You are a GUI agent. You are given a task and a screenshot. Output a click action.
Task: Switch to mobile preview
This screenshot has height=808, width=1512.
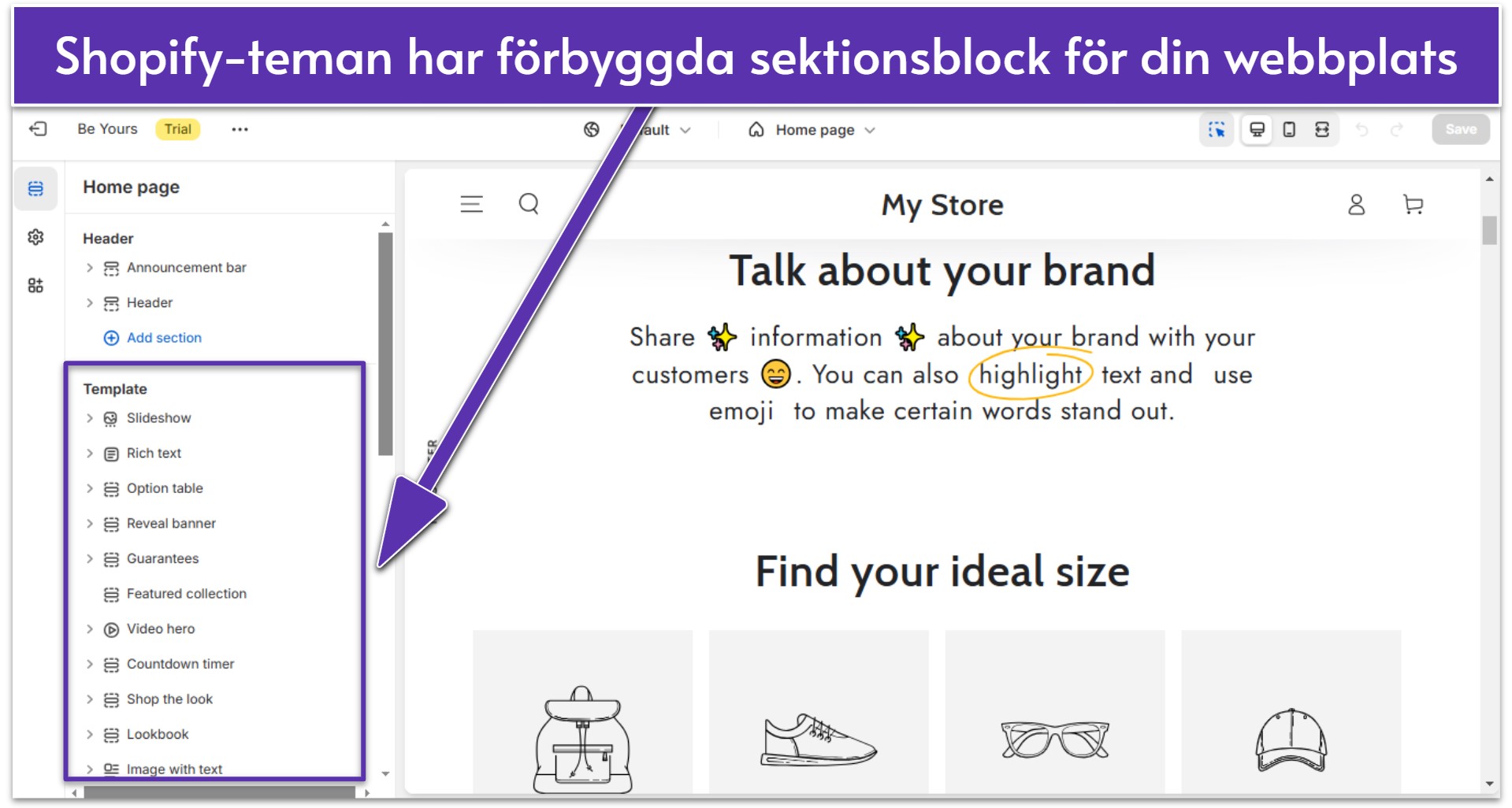(1289, 130)
